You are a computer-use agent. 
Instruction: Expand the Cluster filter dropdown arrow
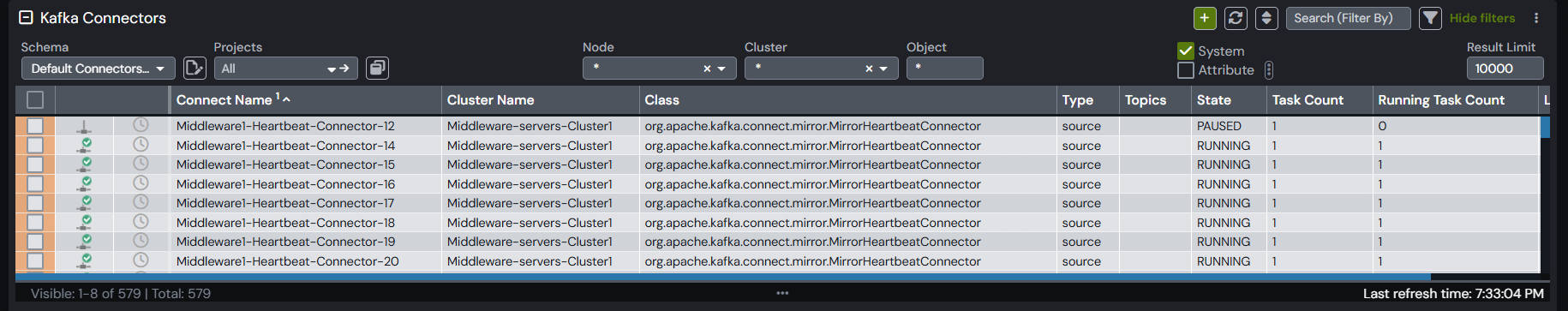tap(883, 69)
